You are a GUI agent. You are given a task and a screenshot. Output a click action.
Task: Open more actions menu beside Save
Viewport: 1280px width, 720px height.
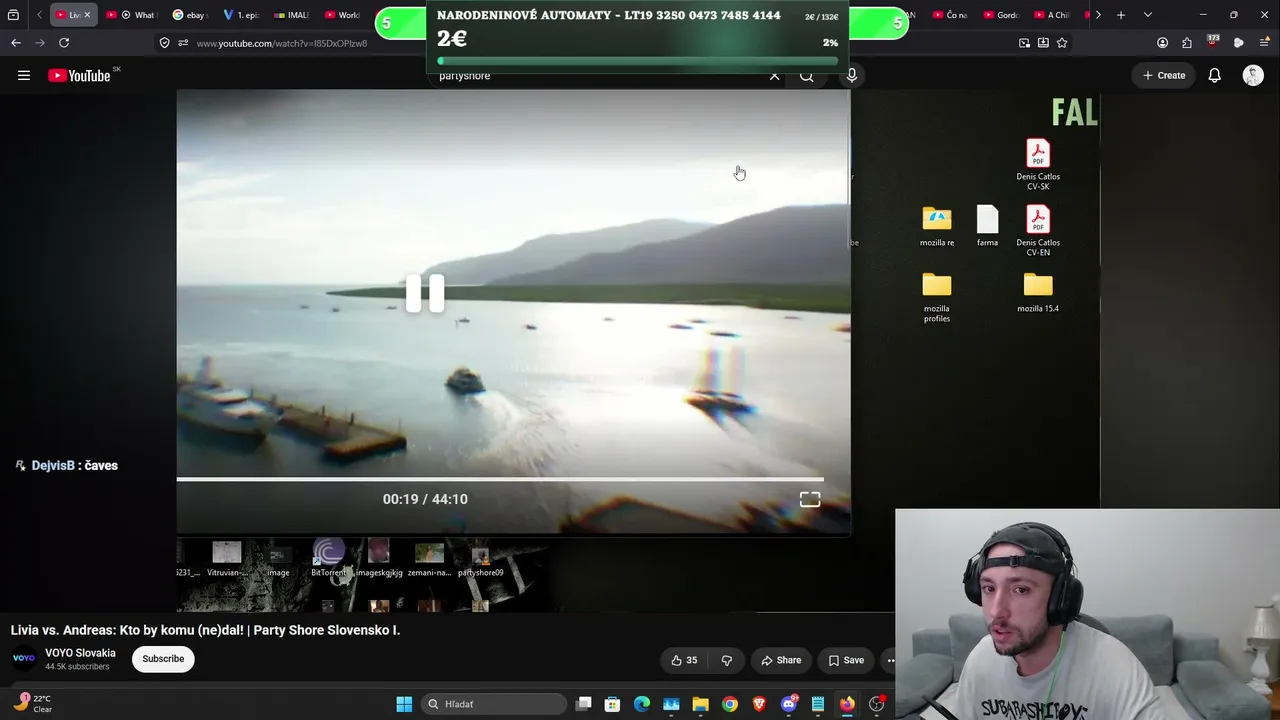[x=891, y=660]
